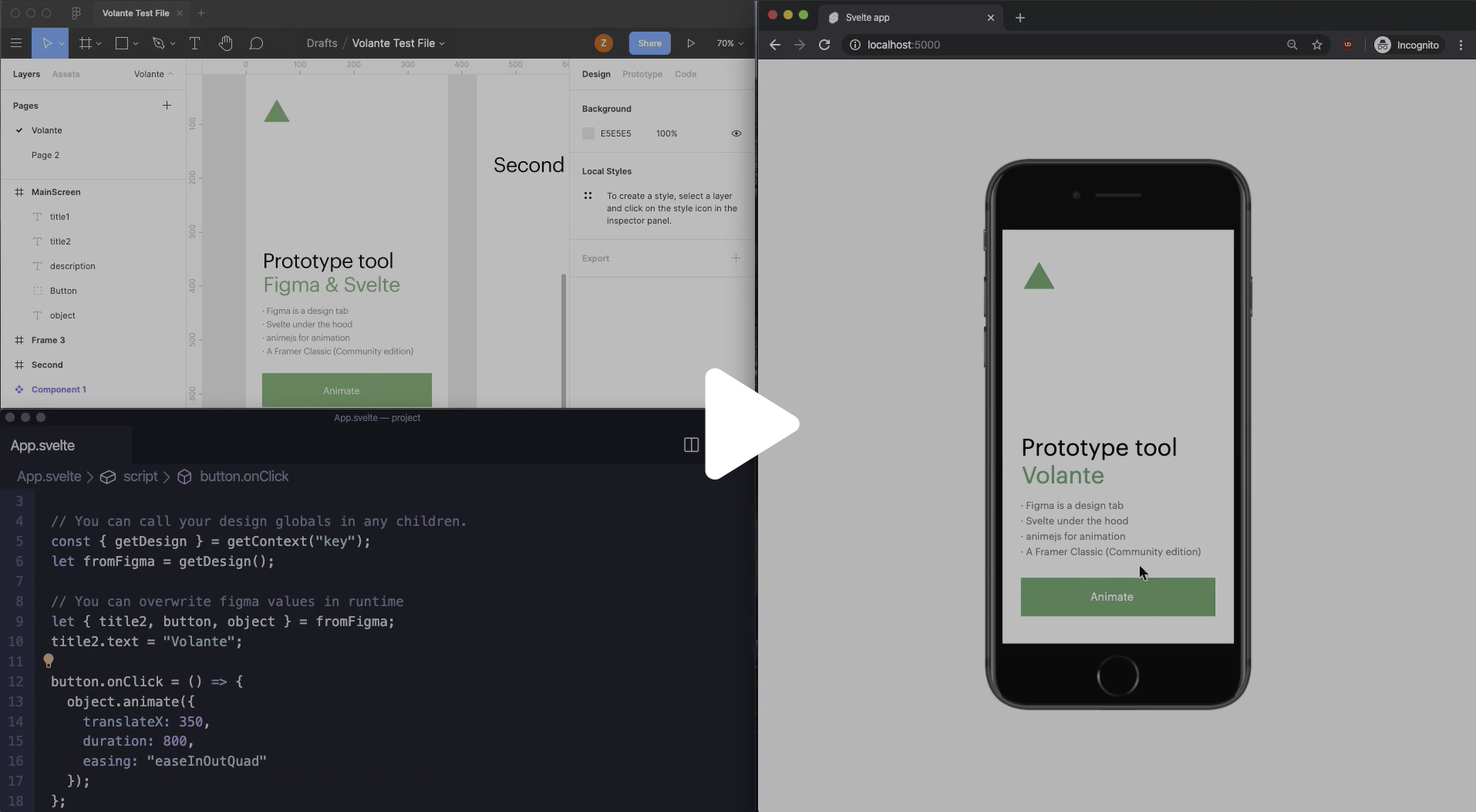The height and width of the screenshot is (812, 1476).
Task: Open the Volante Test File title dropdown
Action: coord(398,43)
